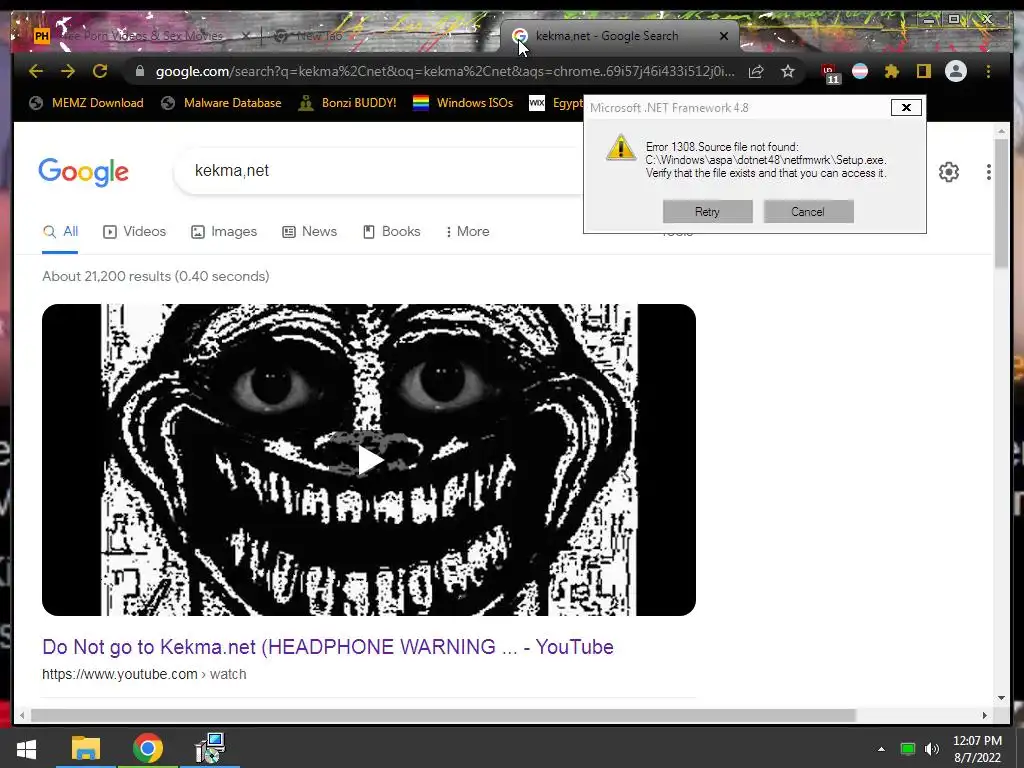Click the striped round extension icon
Image resolution: width=1024 pixels, height=768 pixels.
tap(860, 71)
